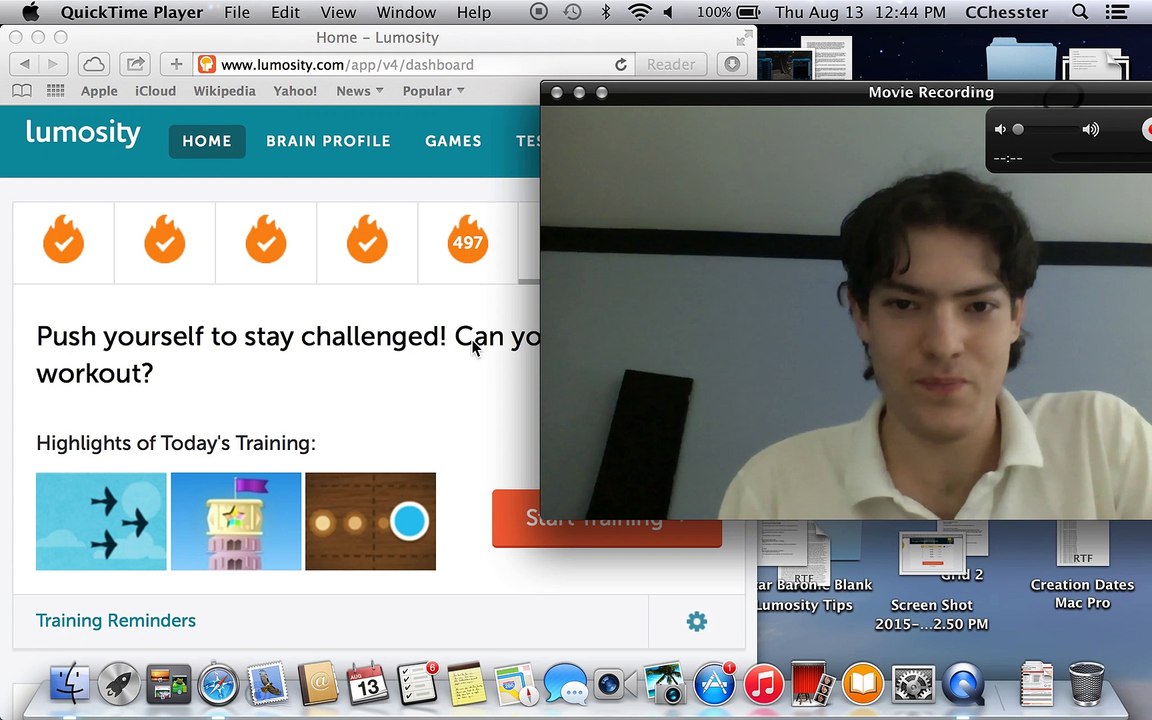Open Safari compass icon in dock

point(218,684)
